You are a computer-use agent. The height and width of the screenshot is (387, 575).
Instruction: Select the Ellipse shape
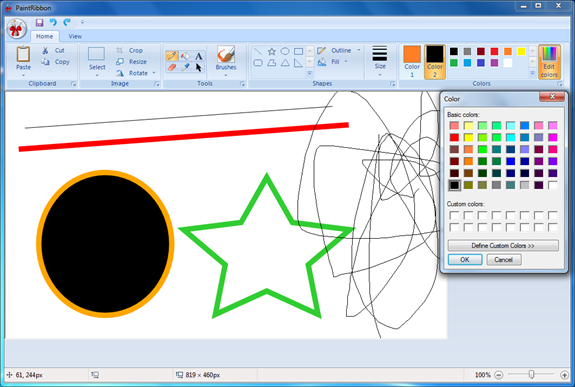click(x=285, y=51)
